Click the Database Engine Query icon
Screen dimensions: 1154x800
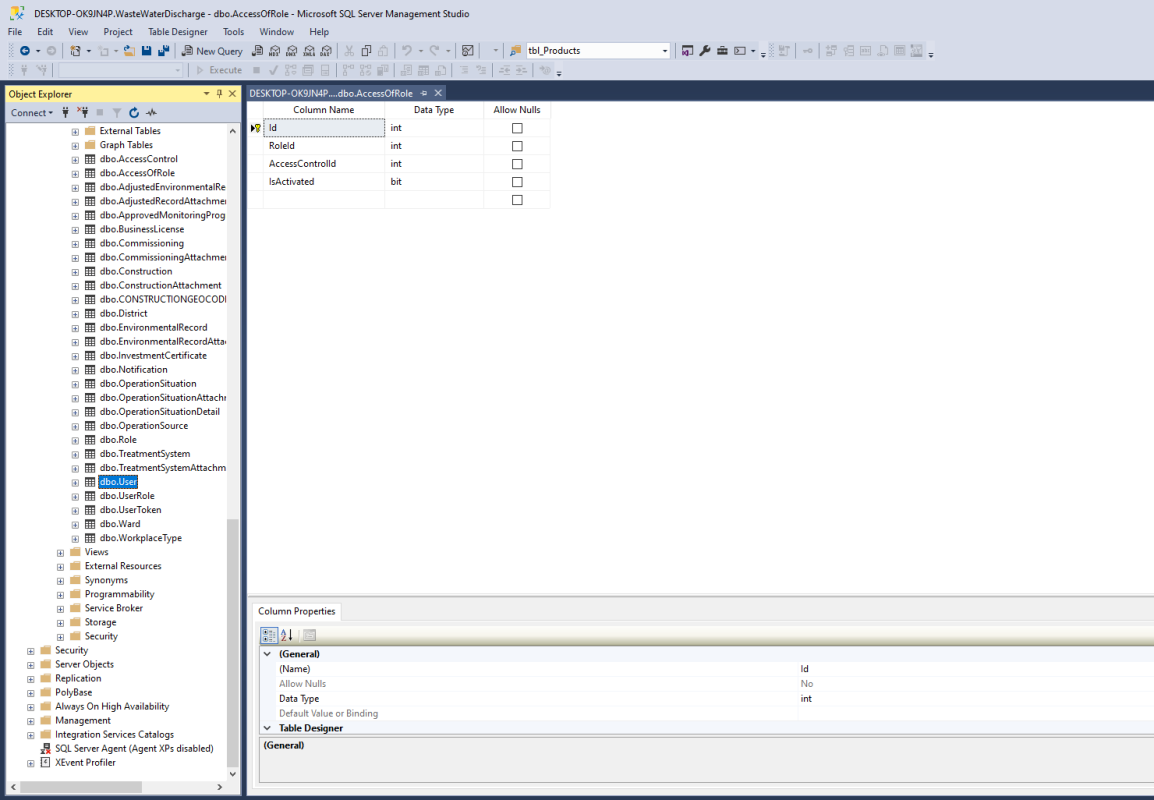click(x=258, y=51)
